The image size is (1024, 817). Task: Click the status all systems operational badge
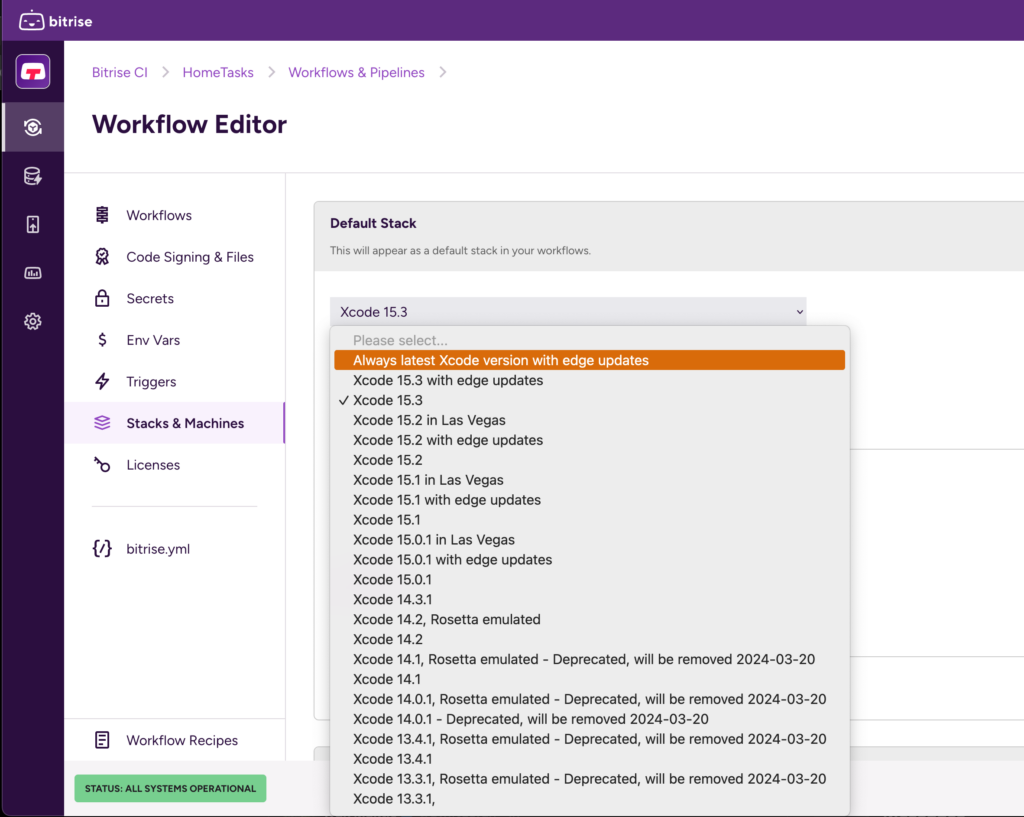(x=170, y=788)
